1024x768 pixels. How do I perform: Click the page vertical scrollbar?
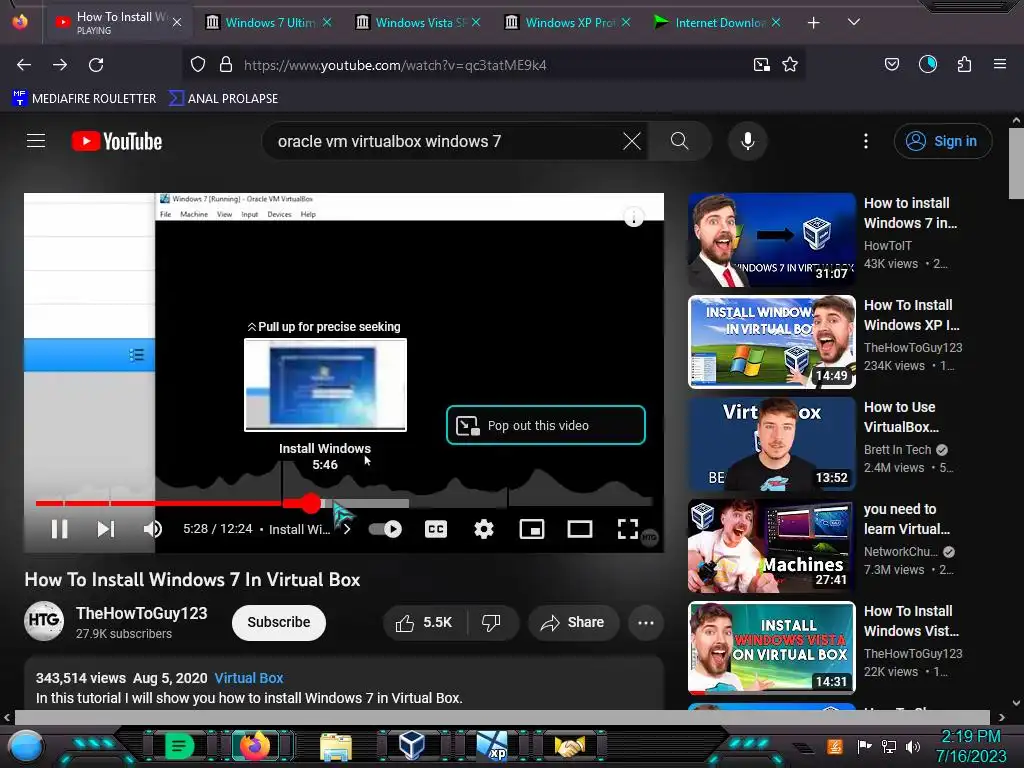1016,163
